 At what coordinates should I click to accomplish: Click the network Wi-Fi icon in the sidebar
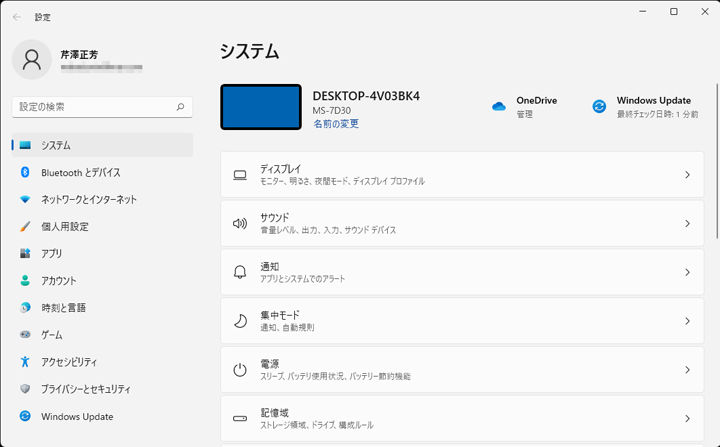[25, 199]
